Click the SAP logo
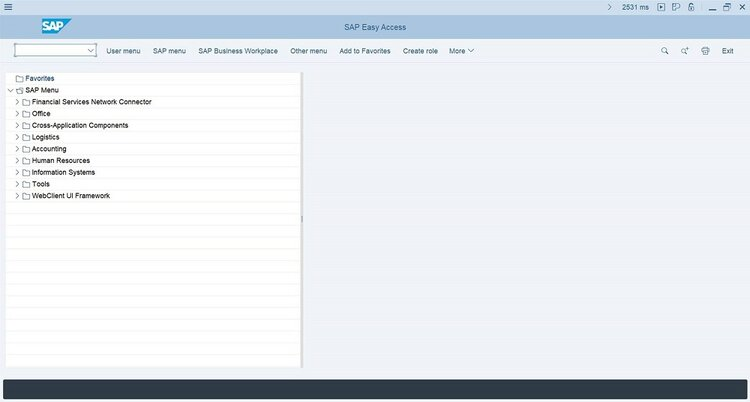This screenshot has width=750, height=402. (56, 26)
